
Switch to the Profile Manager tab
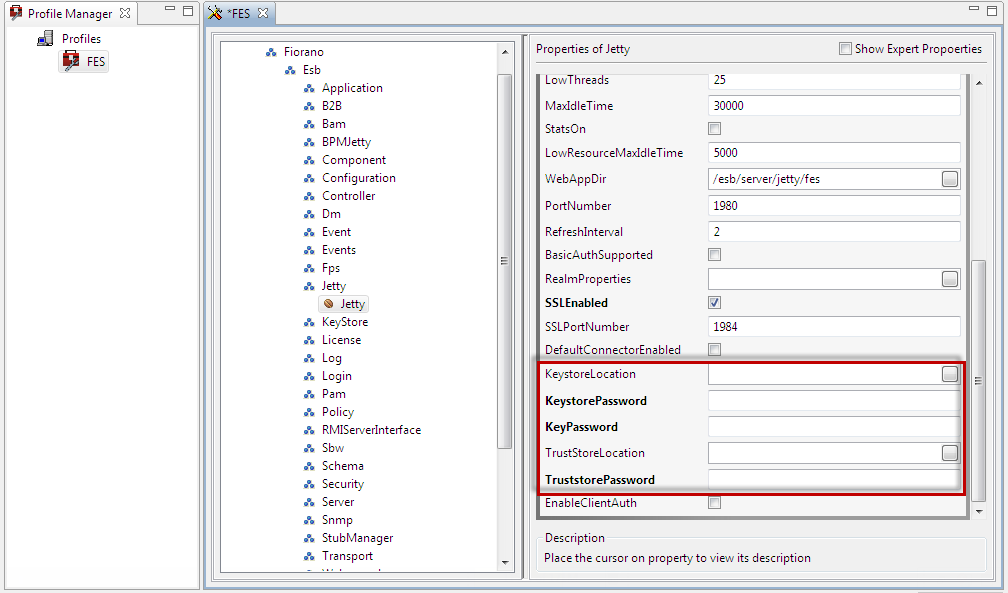click(70, 14)
